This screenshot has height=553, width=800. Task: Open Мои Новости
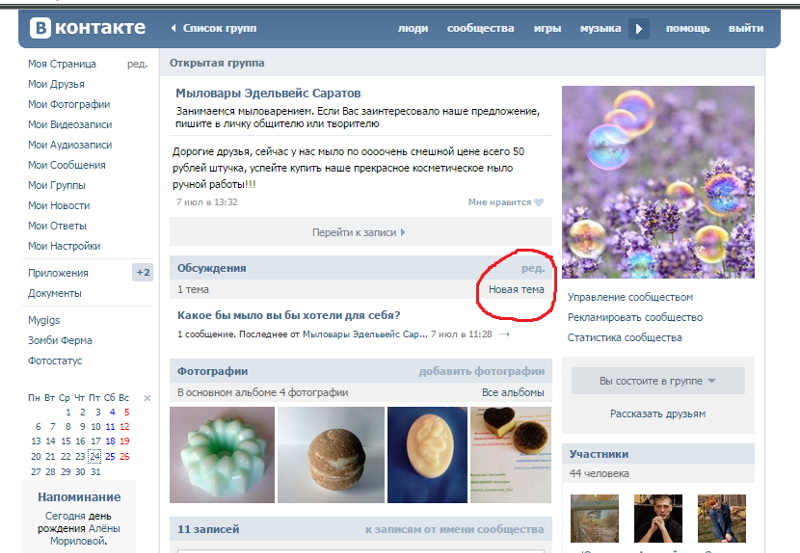point(59,206)
